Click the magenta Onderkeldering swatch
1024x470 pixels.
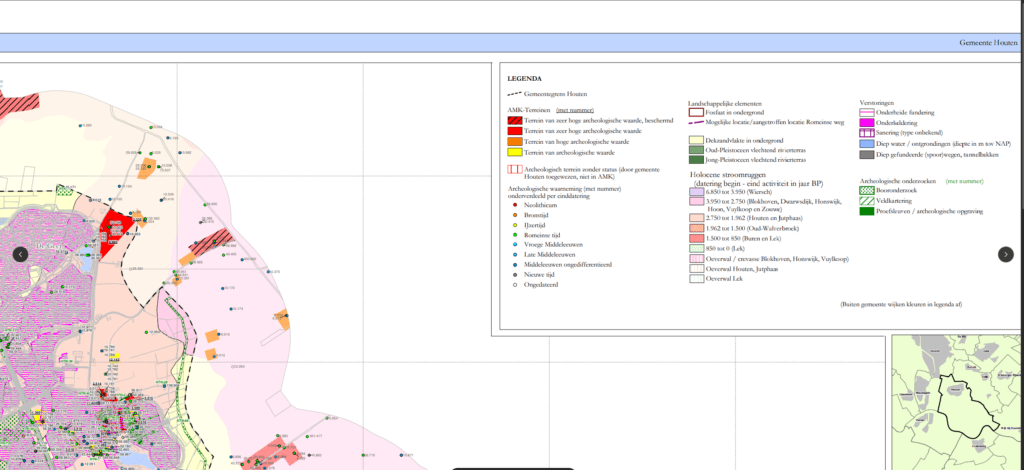[x=868, y=123]
